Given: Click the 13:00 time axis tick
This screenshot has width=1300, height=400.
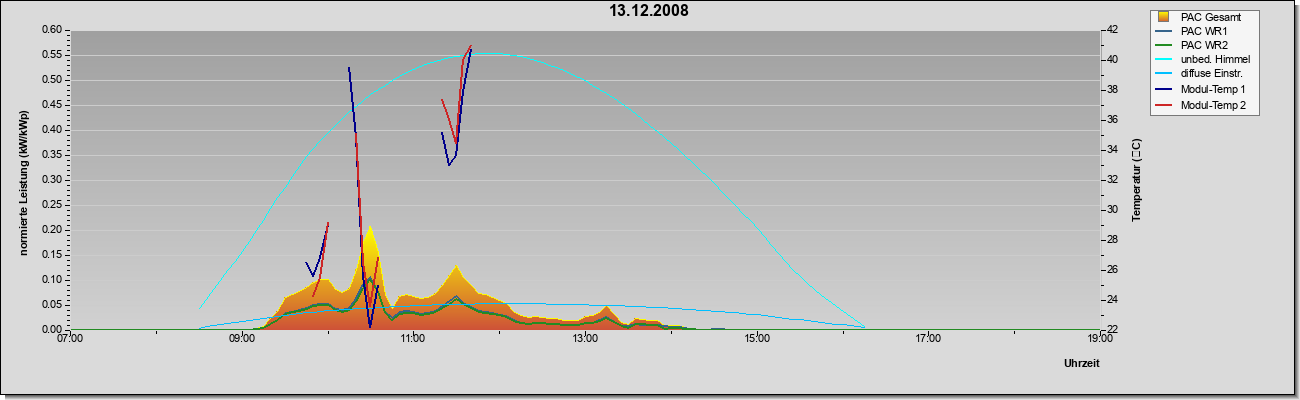Looking at the screenshot, I should [x=586, y=340].
